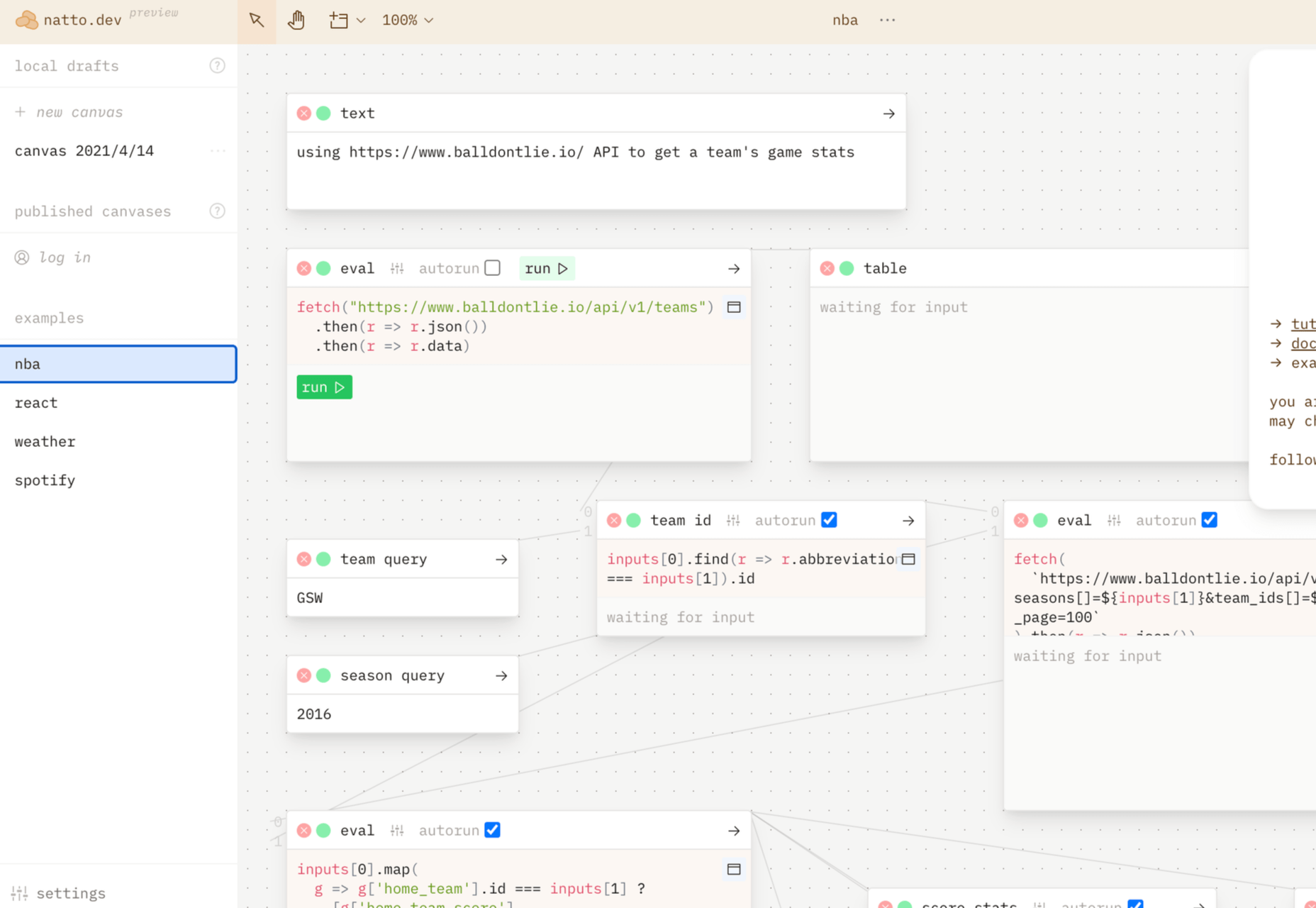The image size is (1316, 908).
Task: Select the weather example
Action: click(x=118, y=442)
